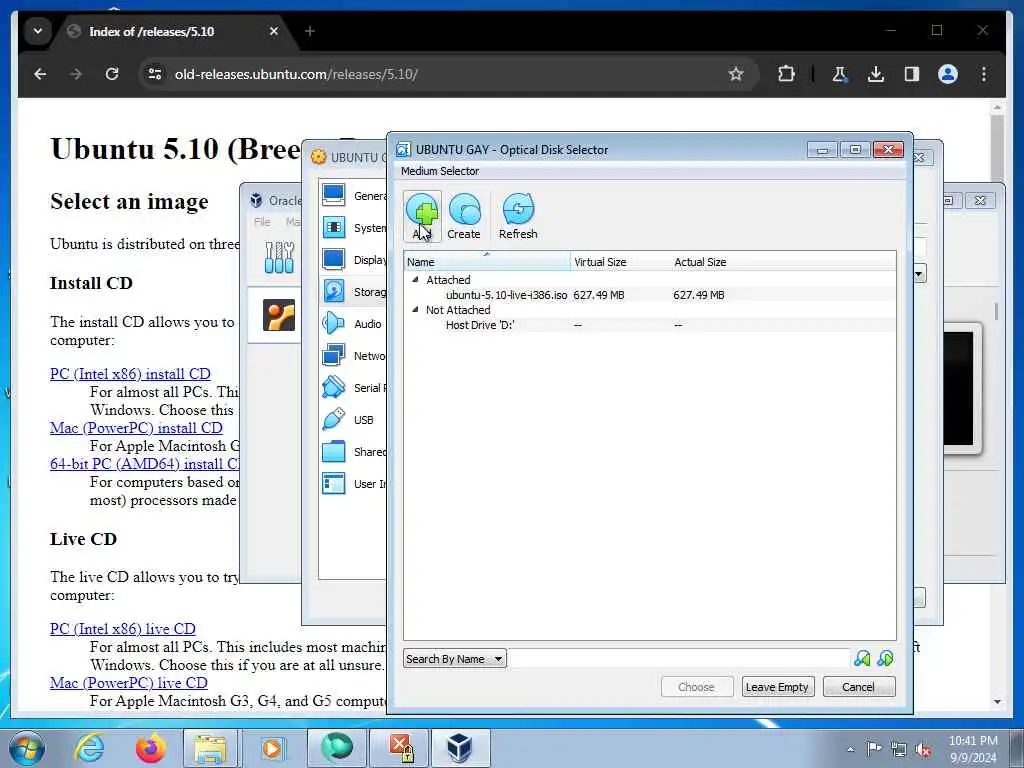Toggle Chrome side panel icon

(x=912, y=74)
